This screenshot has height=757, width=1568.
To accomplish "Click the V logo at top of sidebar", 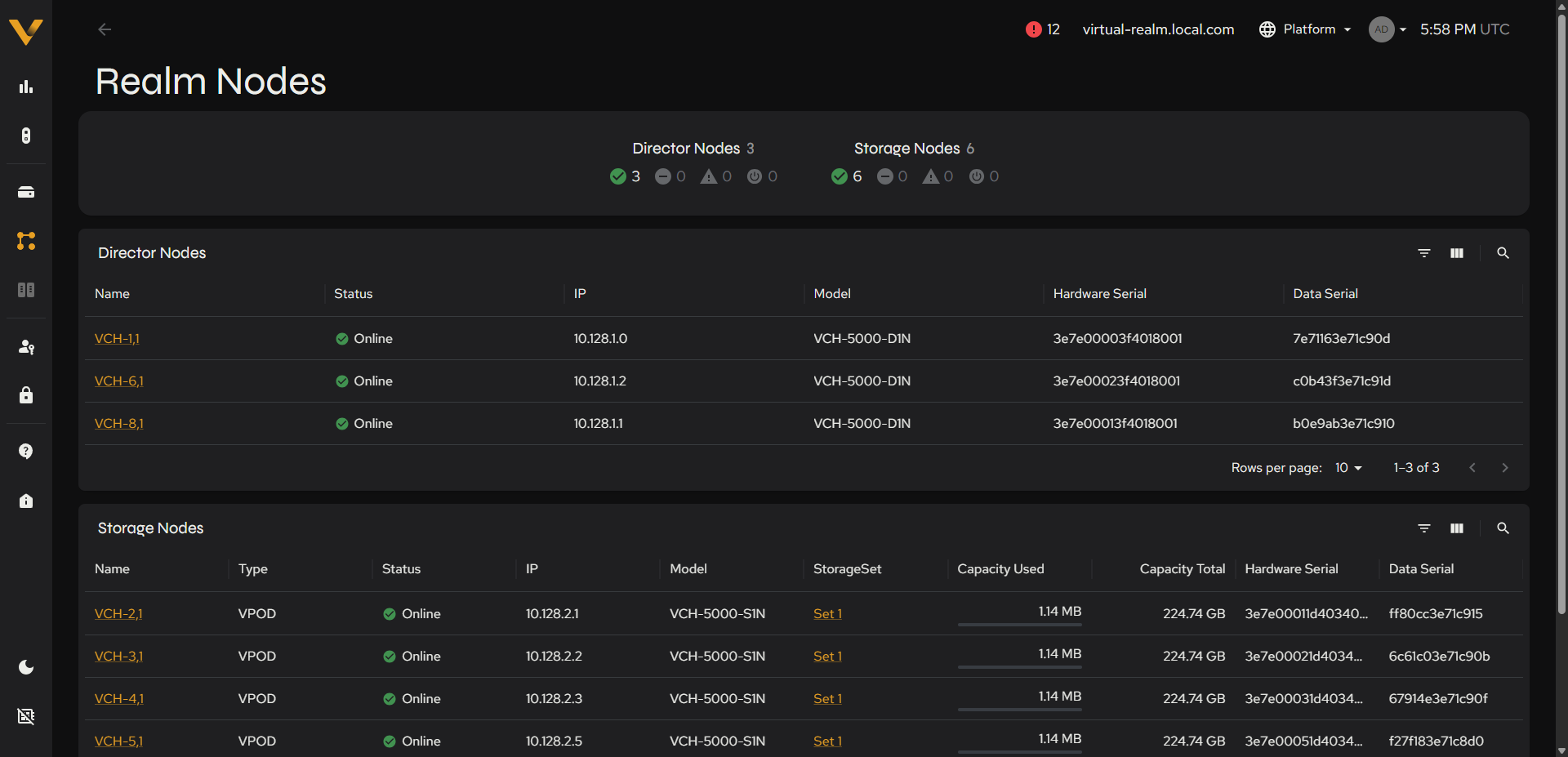I will (25, 31).
